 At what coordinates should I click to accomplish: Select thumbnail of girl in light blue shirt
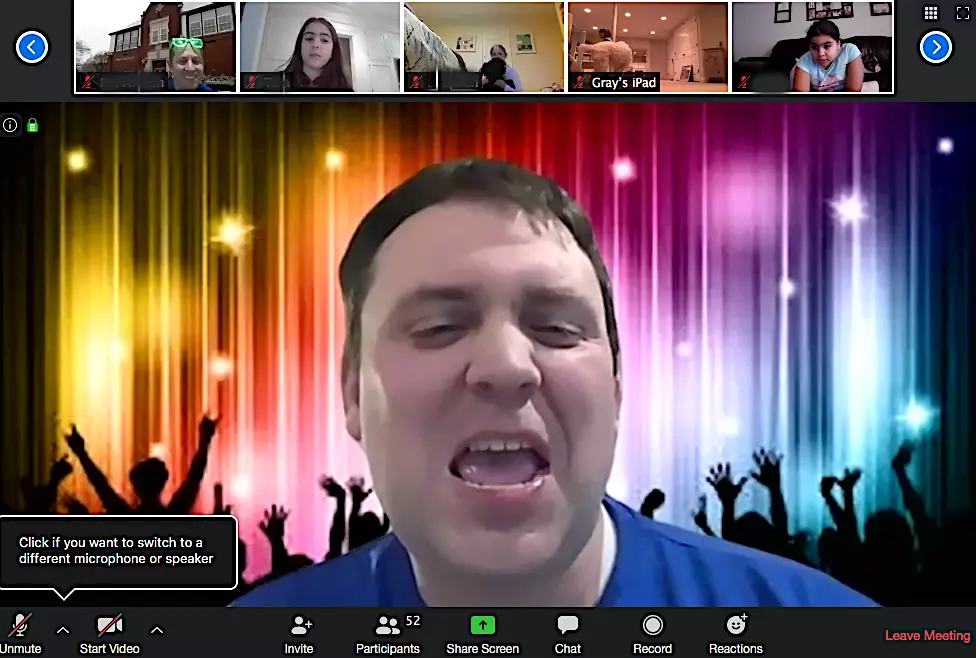pos(812,47)
